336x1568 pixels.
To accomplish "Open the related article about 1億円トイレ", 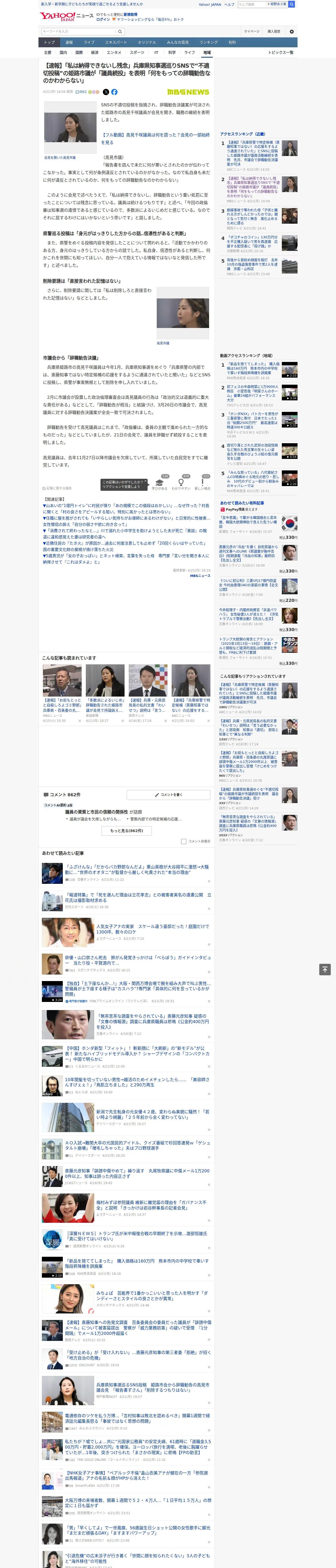I will coord(126,508).
